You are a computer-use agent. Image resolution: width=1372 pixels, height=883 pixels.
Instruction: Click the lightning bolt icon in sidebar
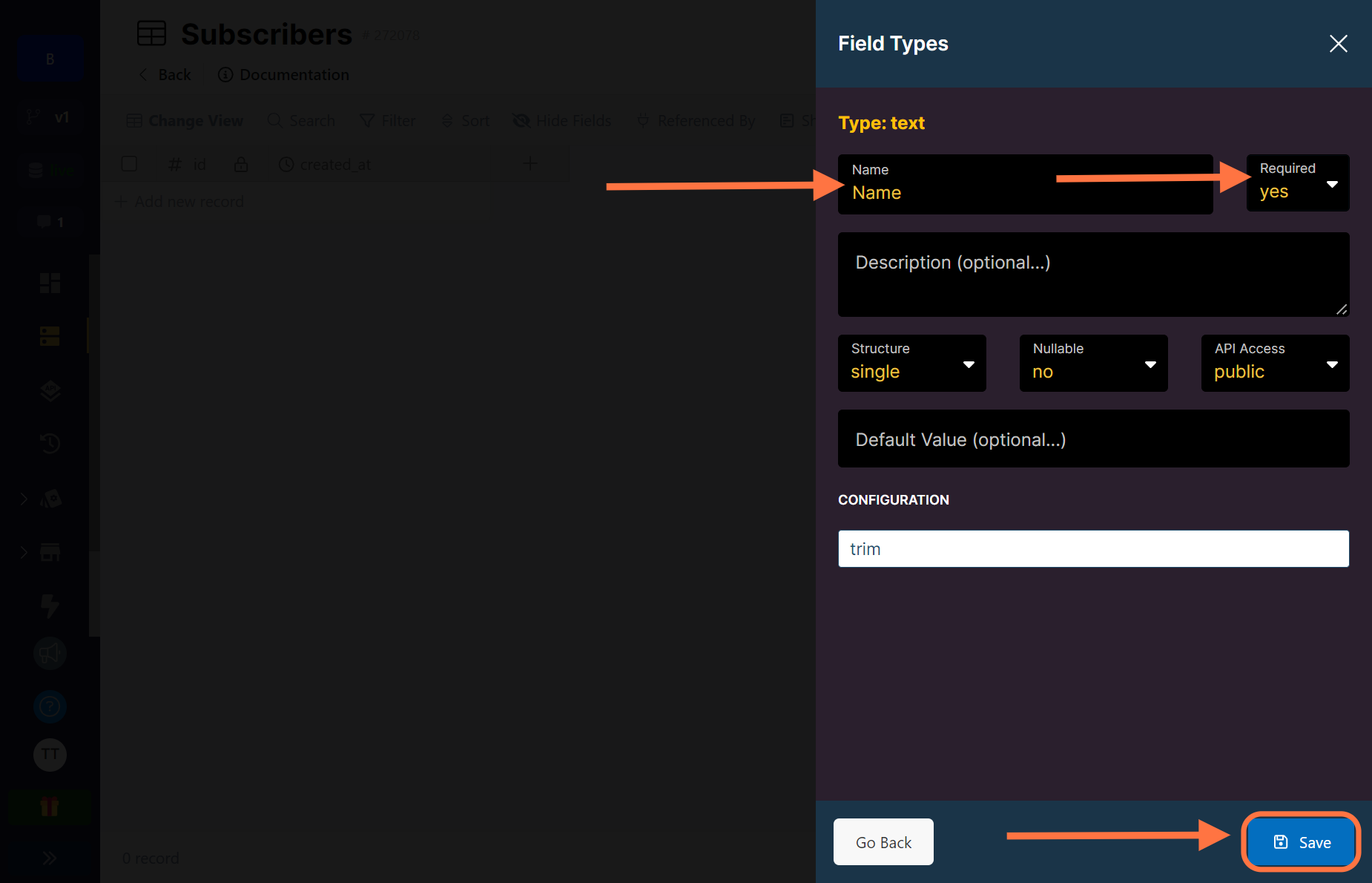[50, 605]
